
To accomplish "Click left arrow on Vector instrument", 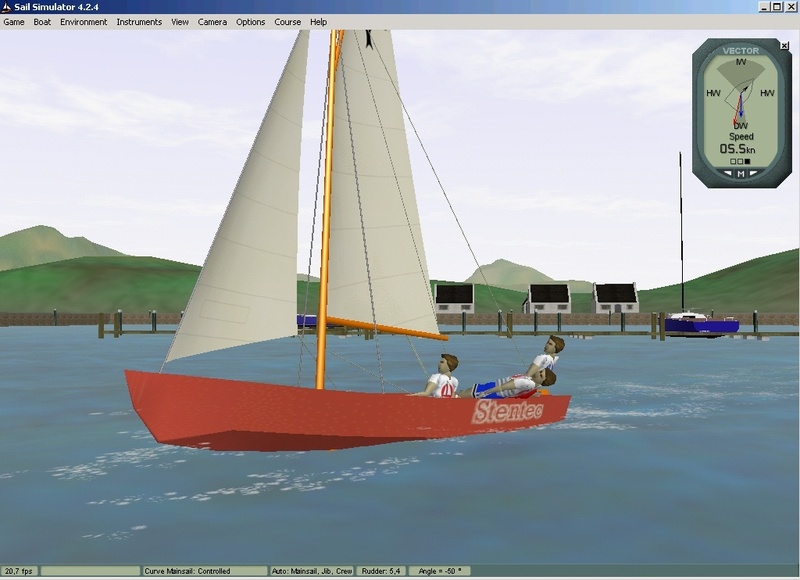I will tap(727, 173).
